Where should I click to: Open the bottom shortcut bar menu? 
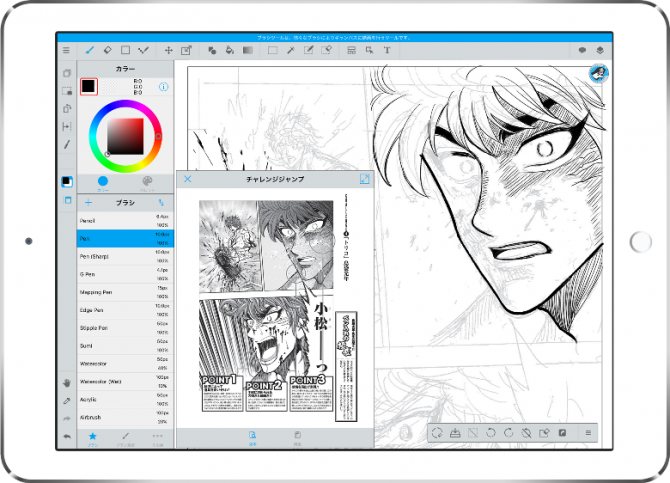(x=588, y=433)
